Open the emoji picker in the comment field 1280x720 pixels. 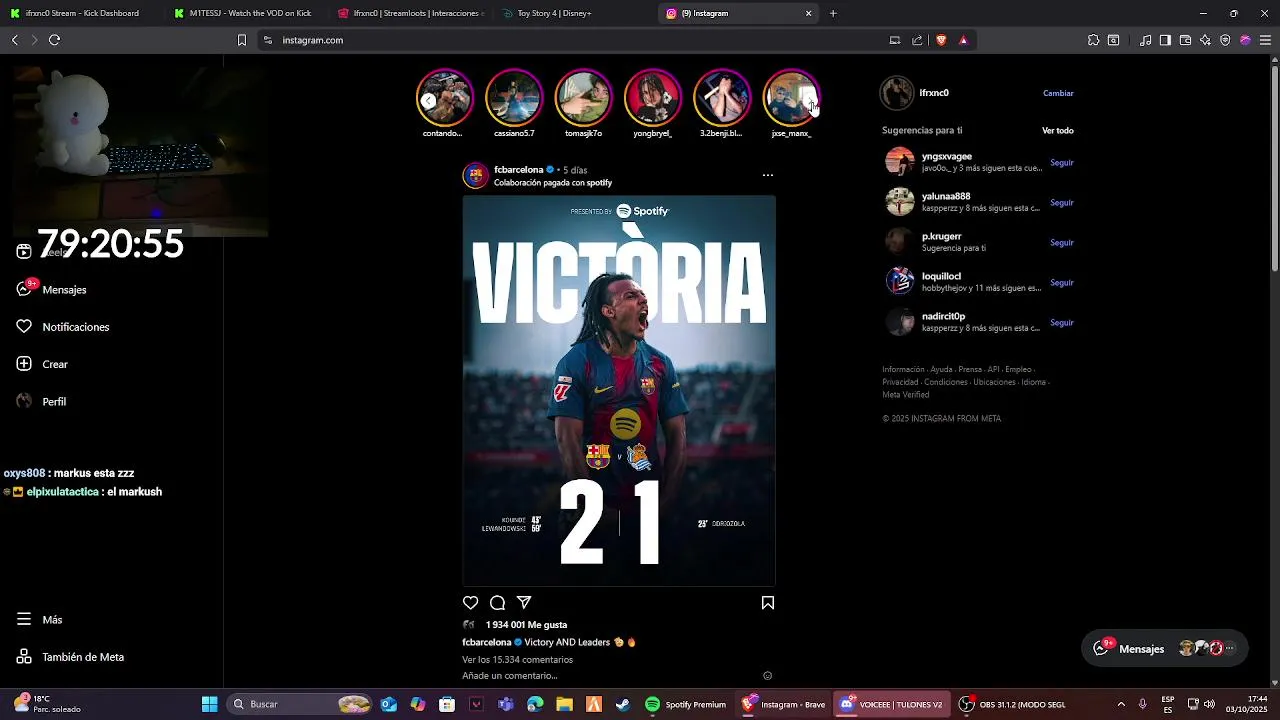pyautogui.click(x=768, y=676)
